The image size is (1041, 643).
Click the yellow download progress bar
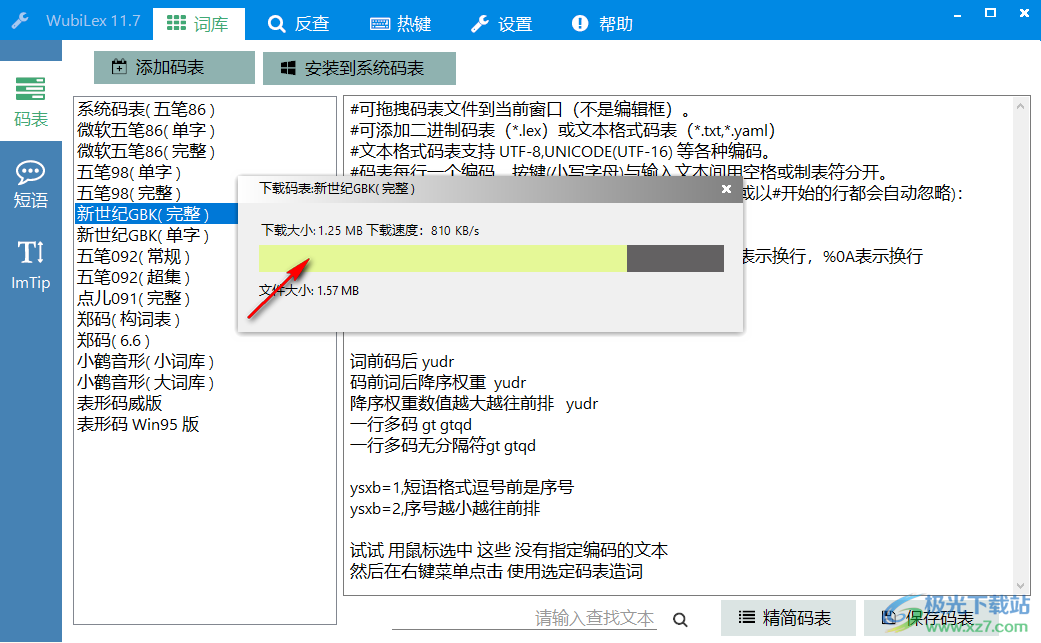440,258
